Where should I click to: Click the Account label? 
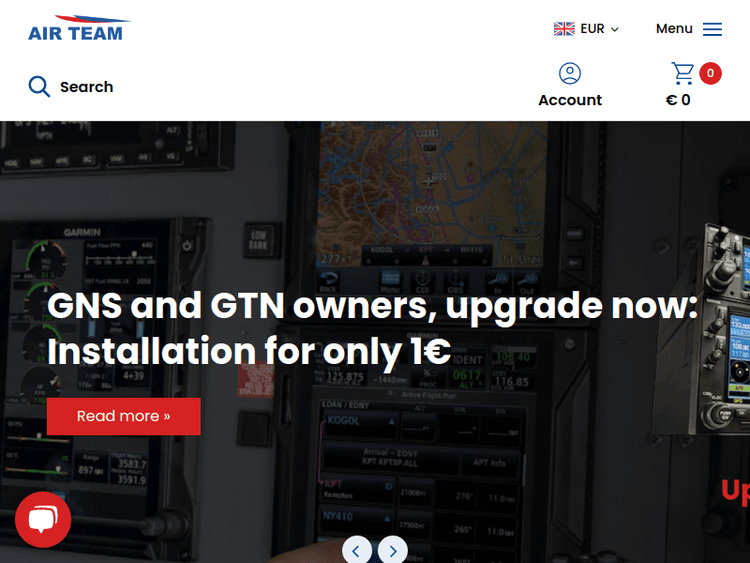(x=570, y=100)
